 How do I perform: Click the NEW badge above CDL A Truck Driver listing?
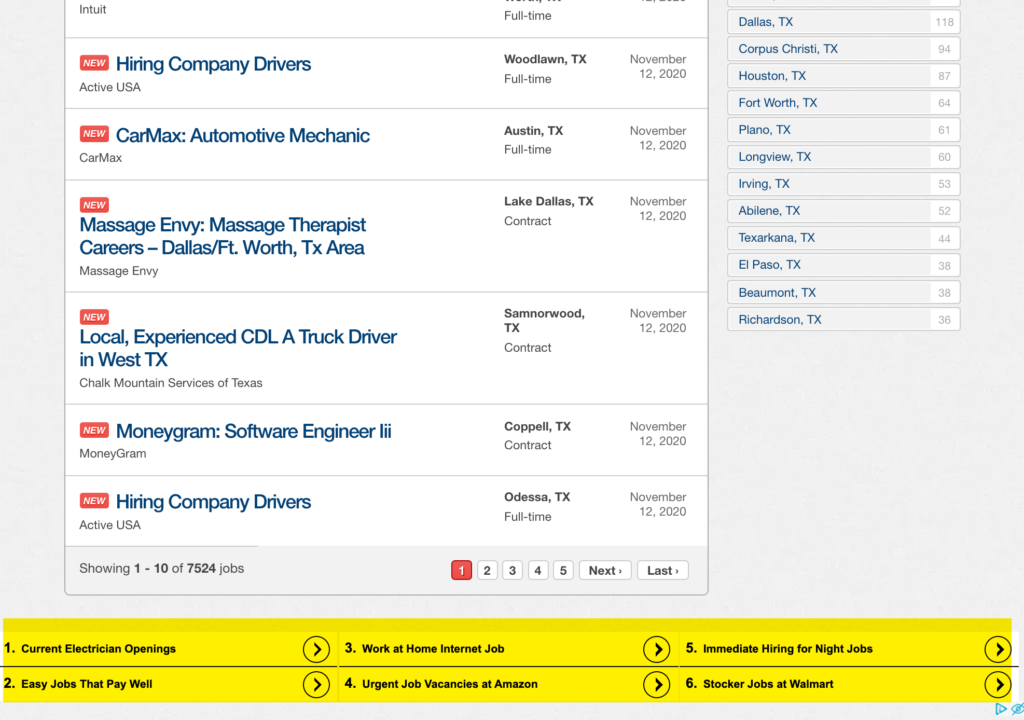(94, 317)
